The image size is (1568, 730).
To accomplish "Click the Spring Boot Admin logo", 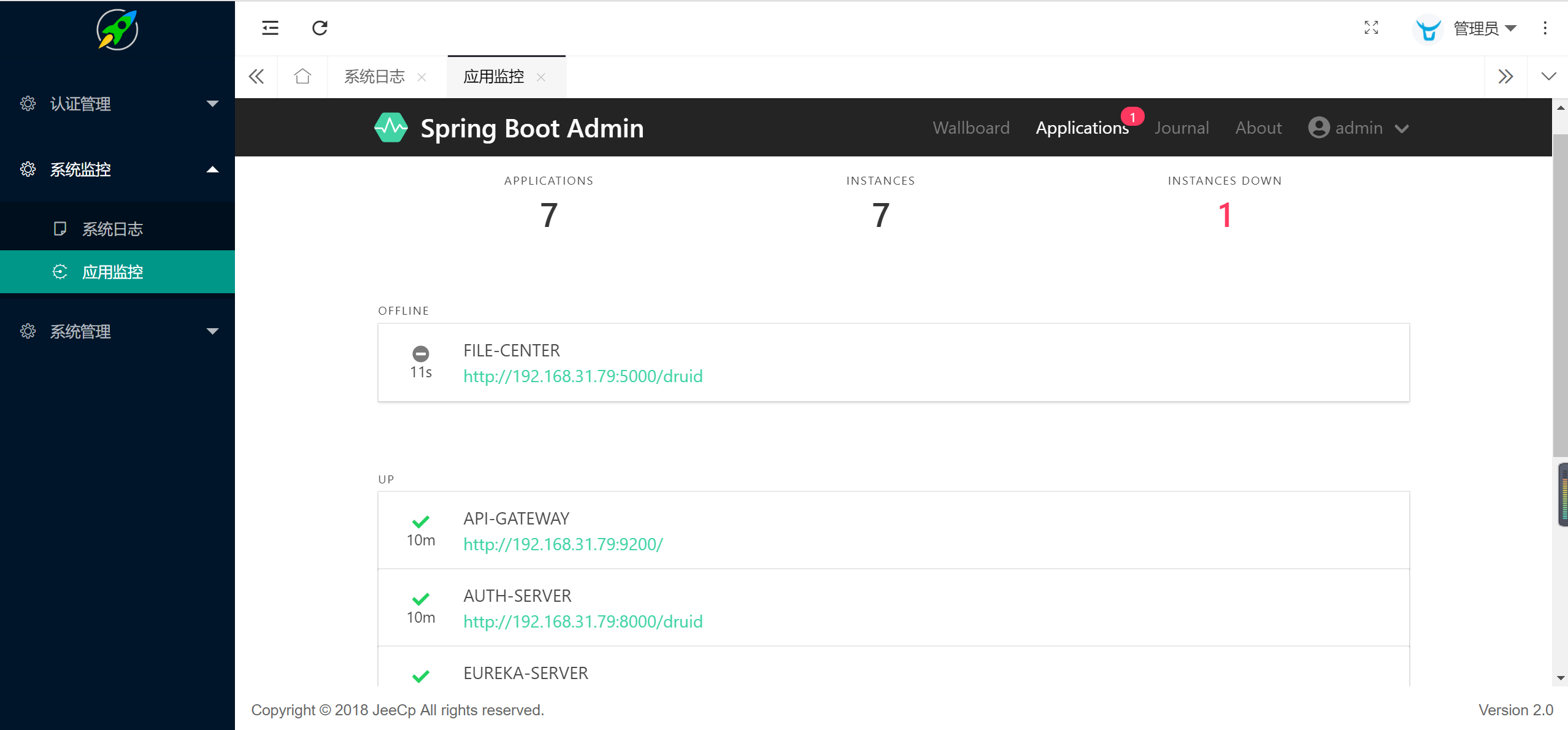I will pyautogui.click(x=391, y=128).
